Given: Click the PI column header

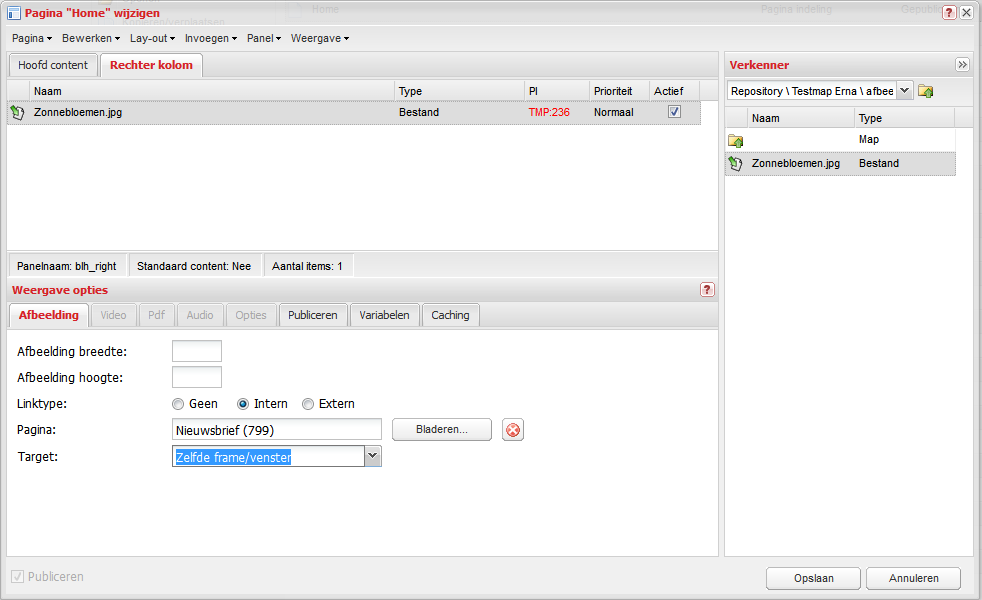Looking at the screenshot, I should point(557,91).
